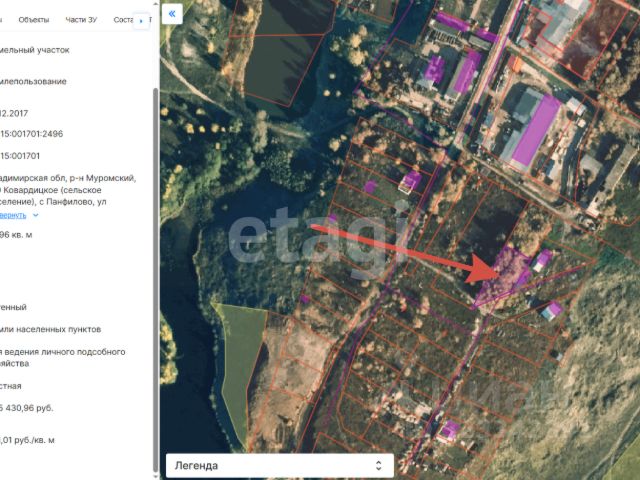
Task: Click the info panel vertical scrollbar
Action: pos(156,278)
